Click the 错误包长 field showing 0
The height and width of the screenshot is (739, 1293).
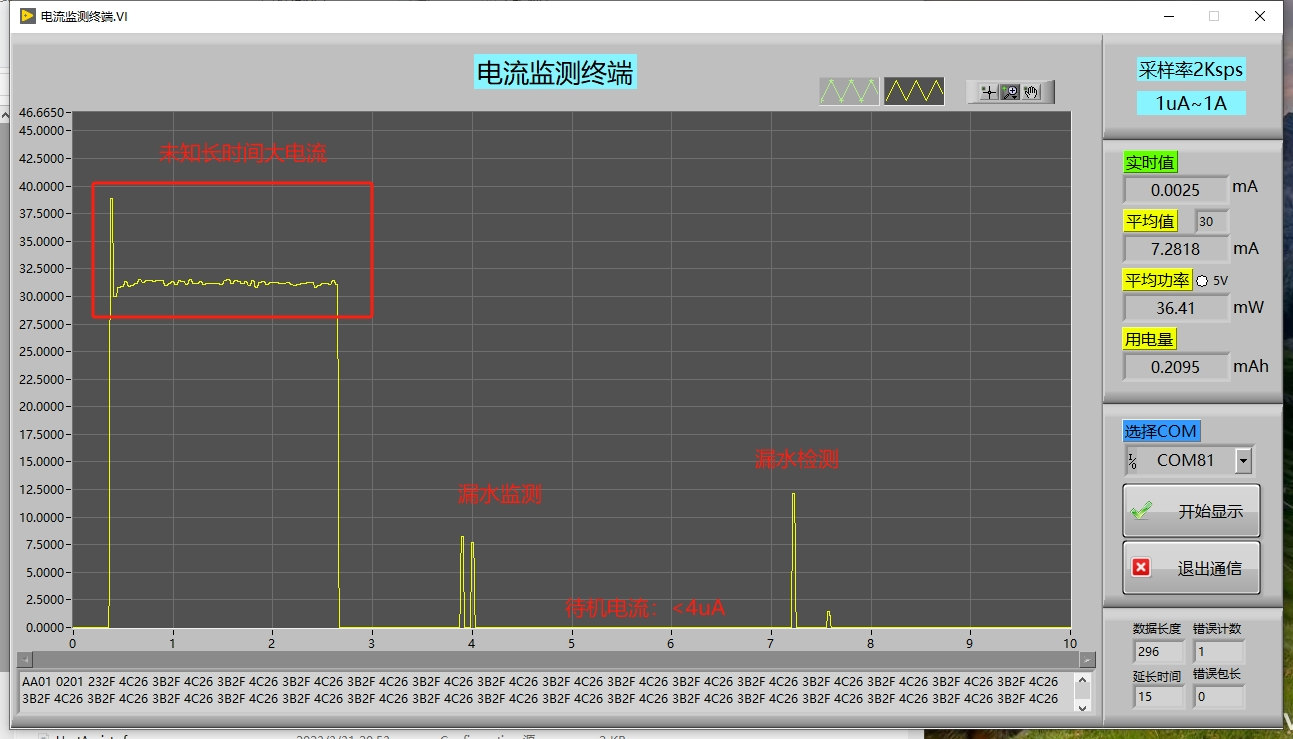click(1218, 697)
